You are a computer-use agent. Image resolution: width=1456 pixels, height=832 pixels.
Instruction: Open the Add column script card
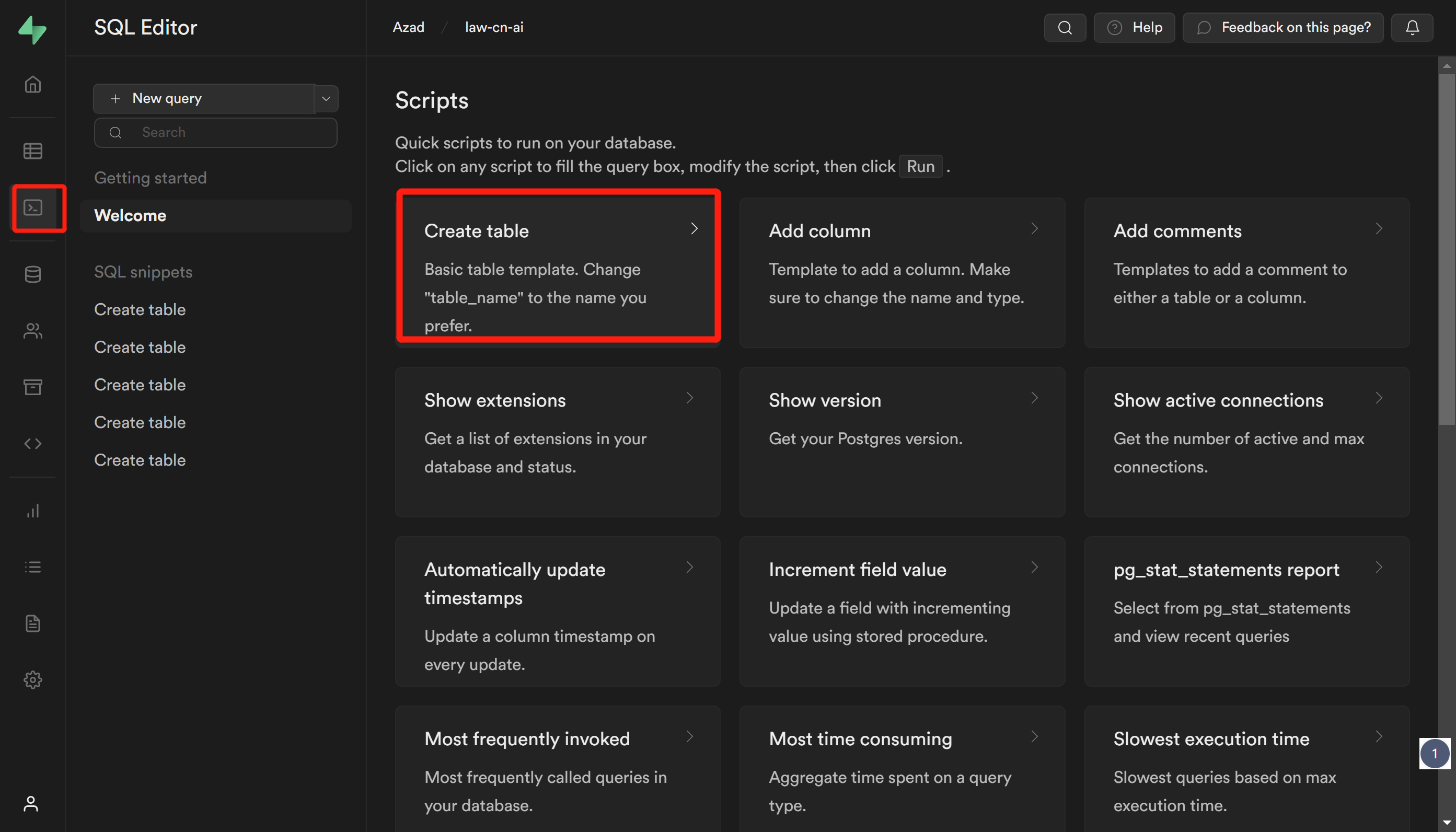902,273
